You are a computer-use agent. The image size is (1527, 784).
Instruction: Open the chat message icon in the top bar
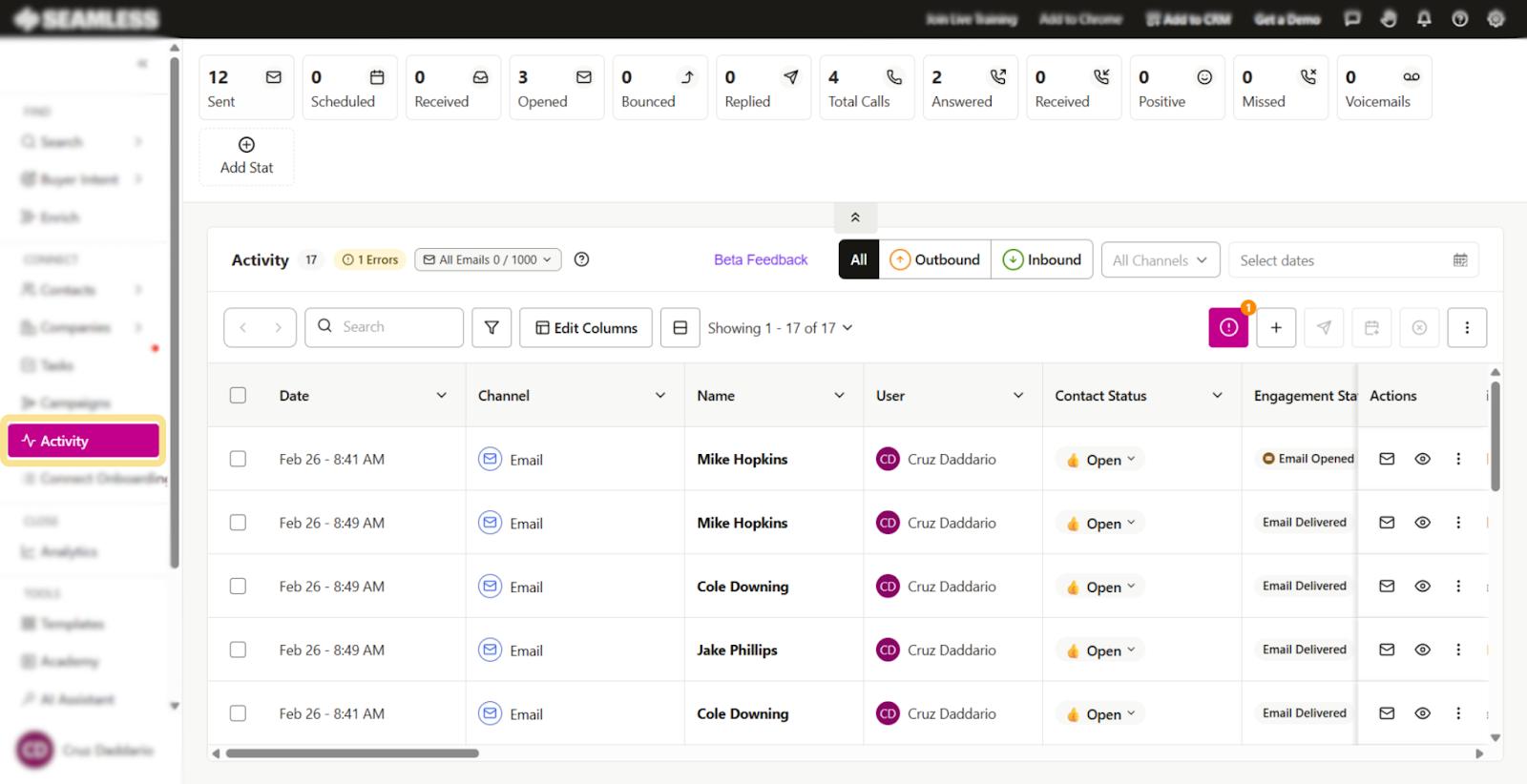coord(1352,19)
